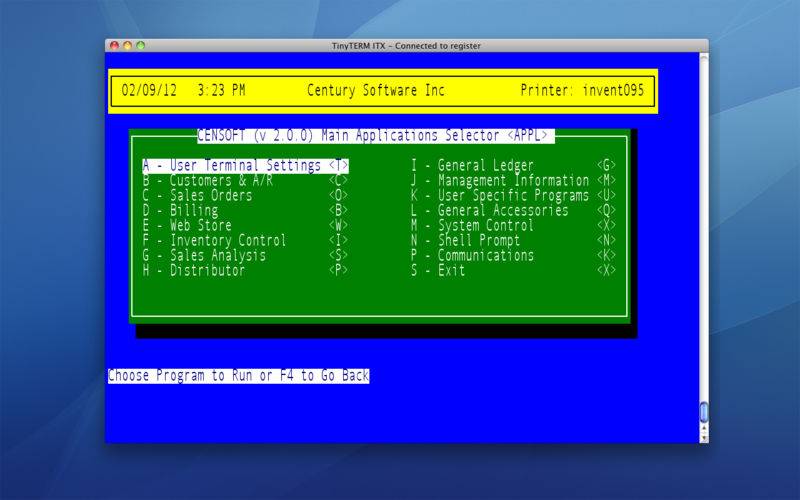Select User Specific Programs entry
The height and width of the screenshot is (500, 800).
coord(513,195)
